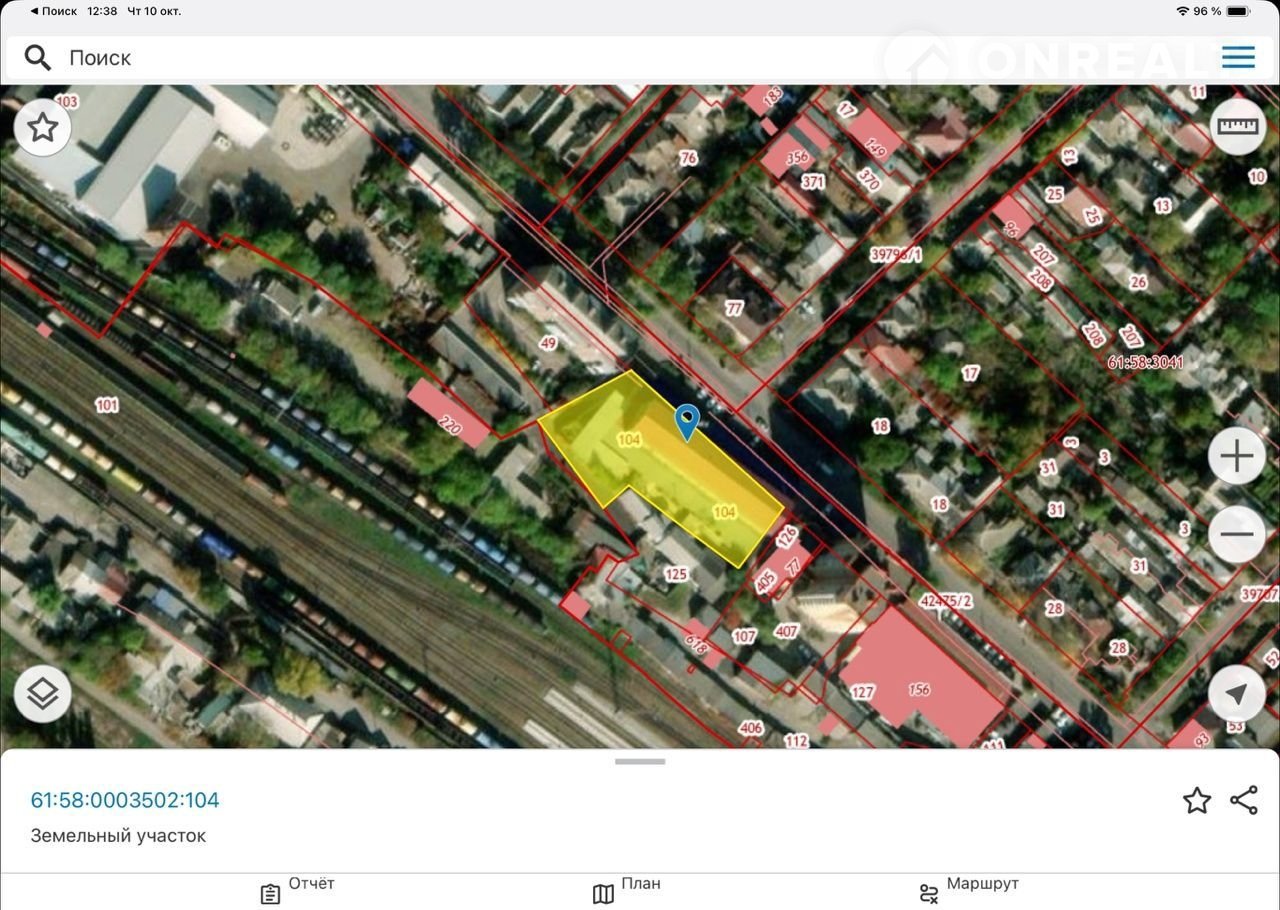Viewport: 1280px width, 910px height.
Task: Open favorites with the map star button
Action: [42, 128]
